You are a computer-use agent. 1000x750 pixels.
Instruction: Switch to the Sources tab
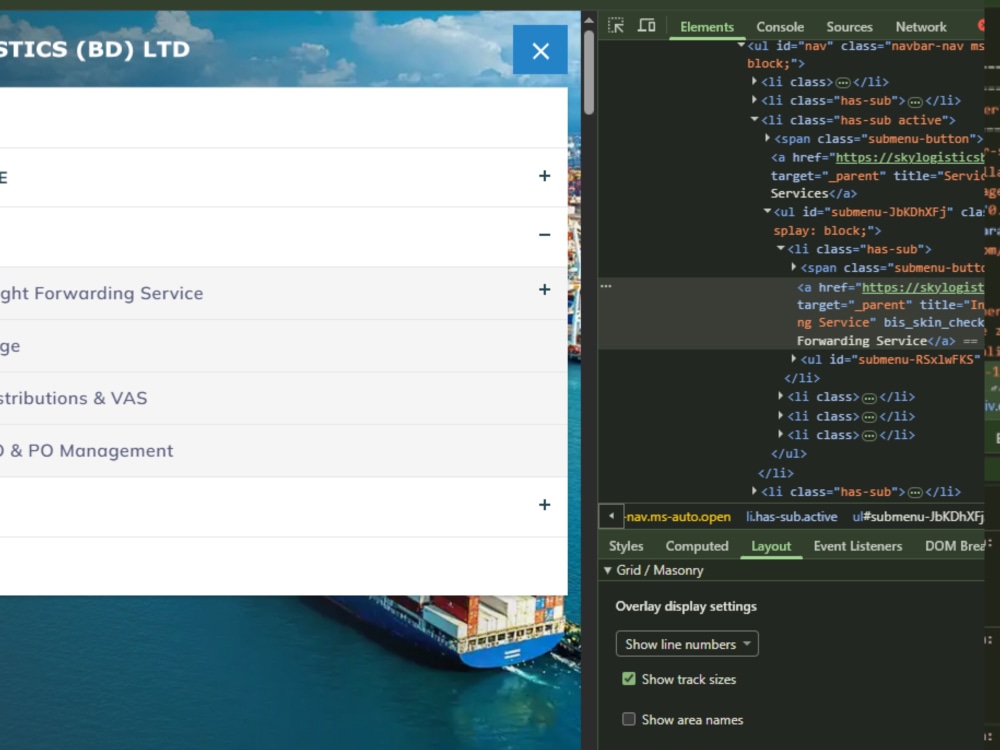849,27
